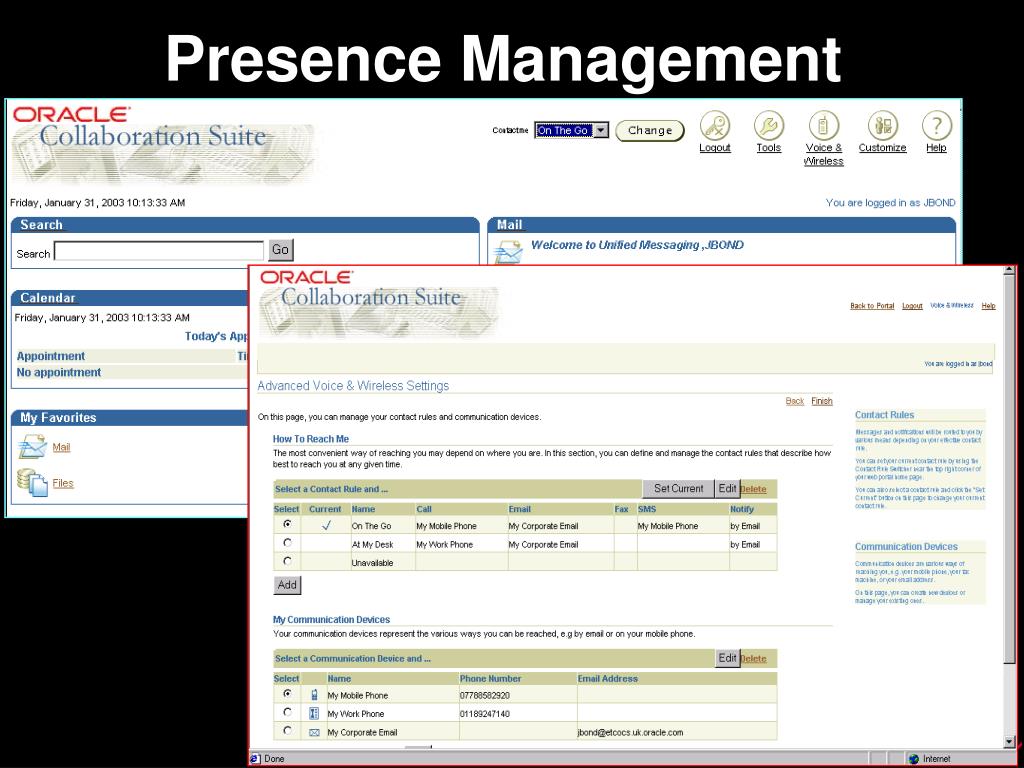Select the My Mobile Phone device radio
The height and width of the screenshot is (768, 1024).
click(287, 694)
